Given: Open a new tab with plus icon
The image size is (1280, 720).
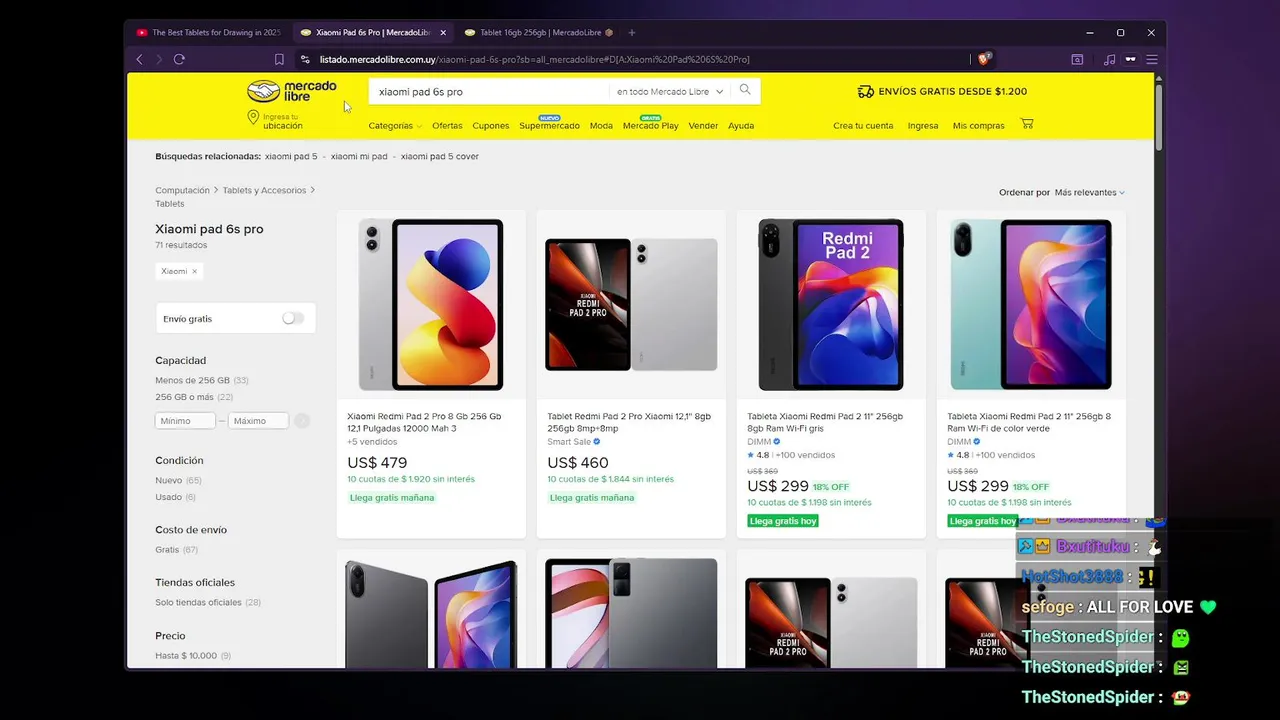Looking at the screenshot, I should tap(631, 33).
